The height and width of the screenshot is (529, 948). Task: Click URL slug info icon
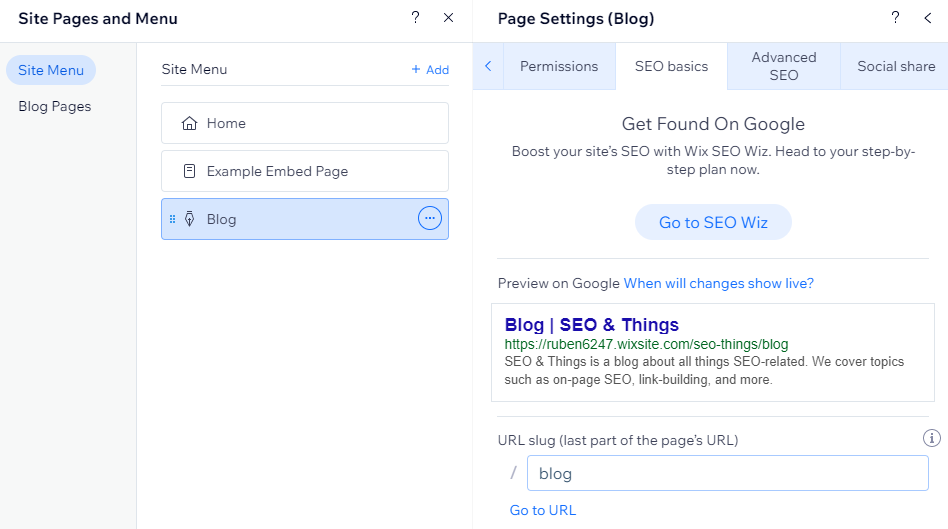931,438
